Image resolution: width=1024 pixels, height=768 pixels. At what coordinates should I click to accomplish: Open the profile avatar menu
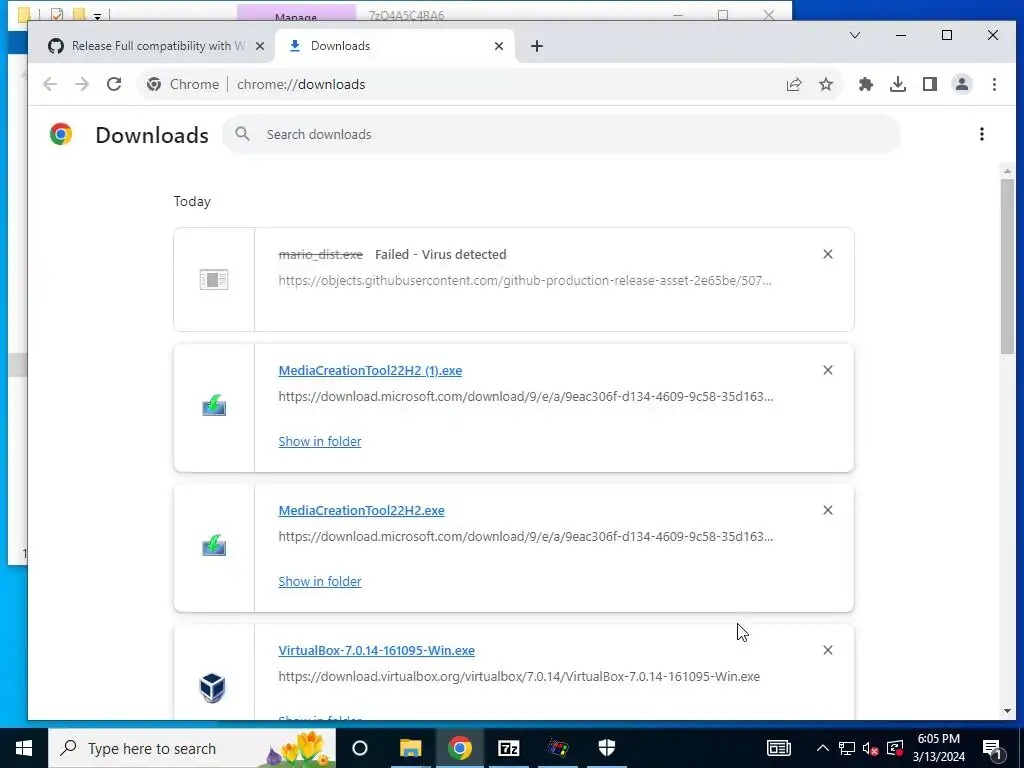click(962, 84)
